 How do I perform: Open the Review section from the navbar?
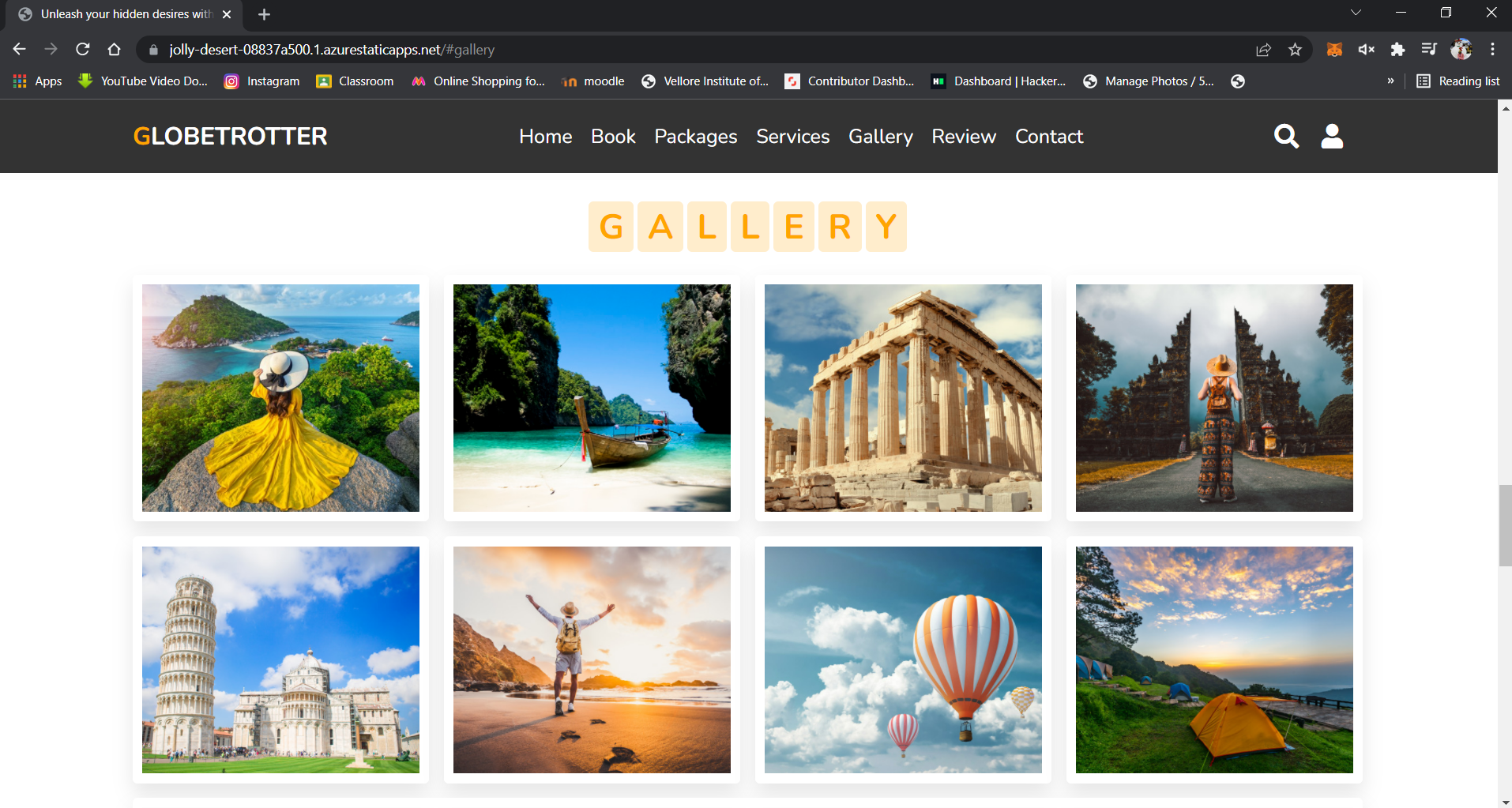point(963,136)
